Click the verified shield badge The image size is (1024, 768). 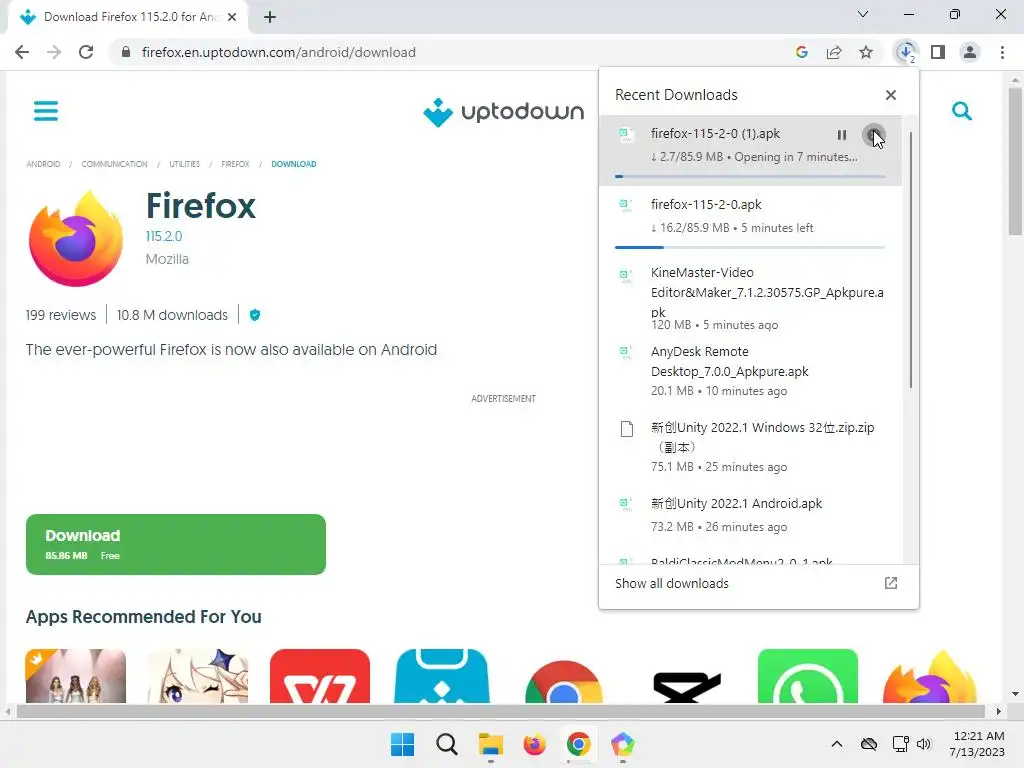point(255,315)
